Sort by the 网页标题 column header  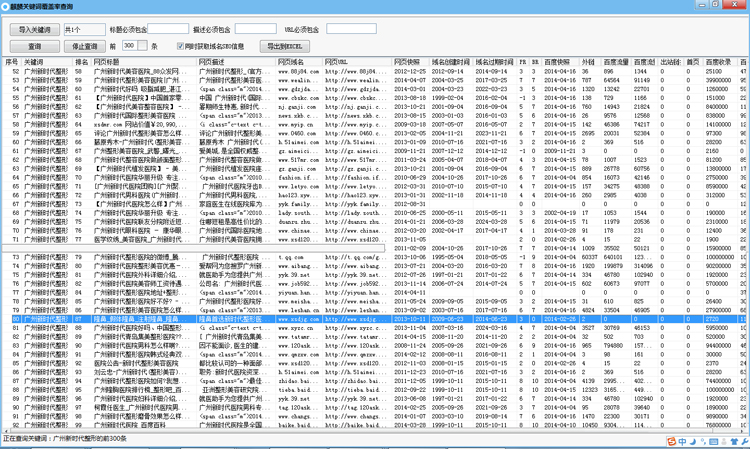[x=144, y=62]
